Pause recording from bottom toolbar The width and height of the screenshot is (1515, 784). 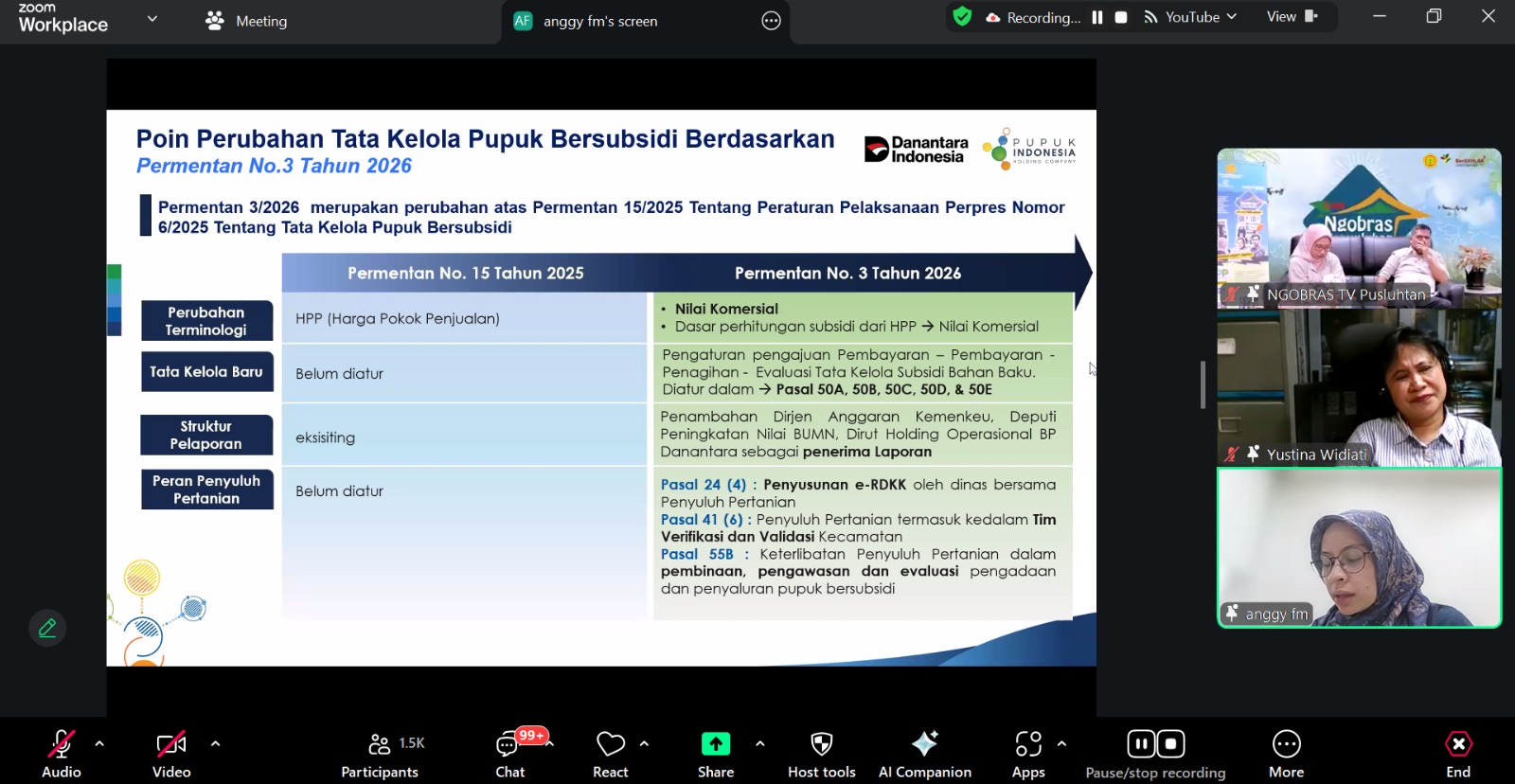tap(1142, 744)
